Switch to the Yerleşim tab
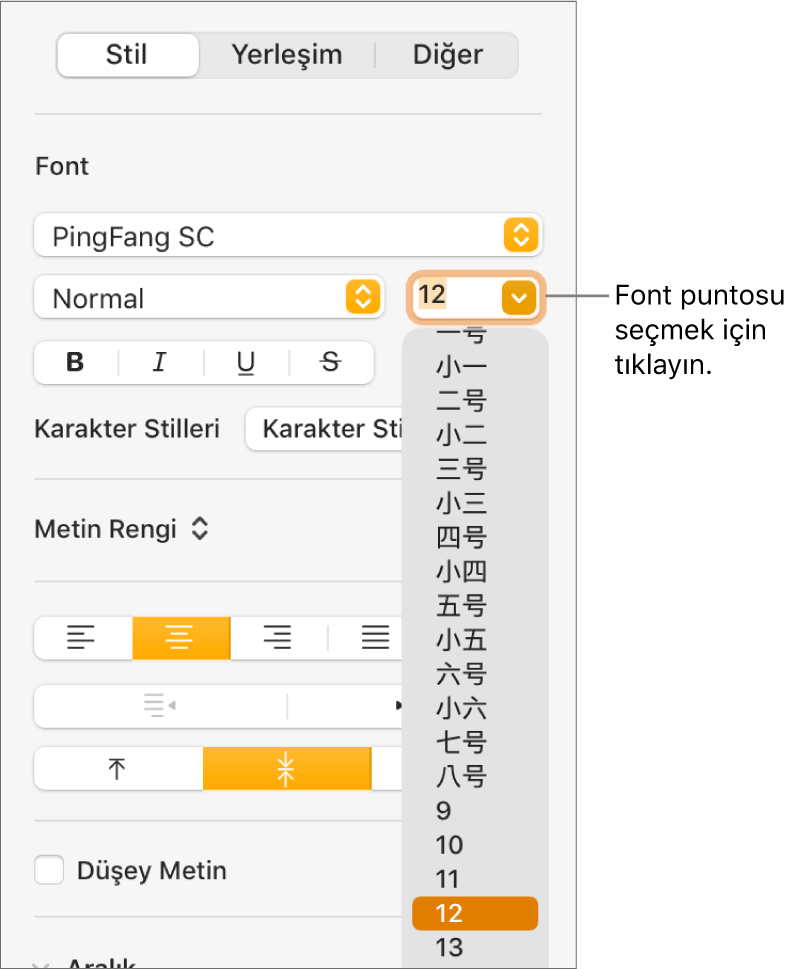This screenshot has width=801, height=969. tap(287, 54)
